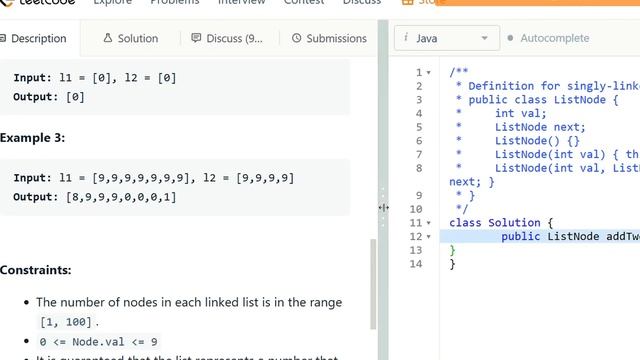
Task: Click the Solution flask icon
Action: pos(108,38)
